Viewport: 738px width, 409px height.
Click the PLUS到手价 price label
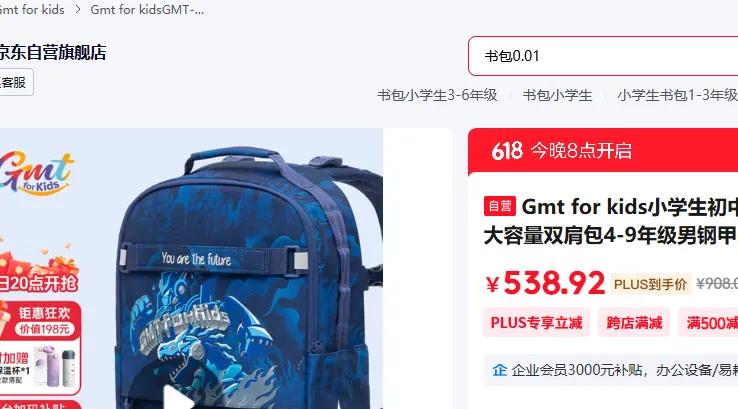[650, 284]
